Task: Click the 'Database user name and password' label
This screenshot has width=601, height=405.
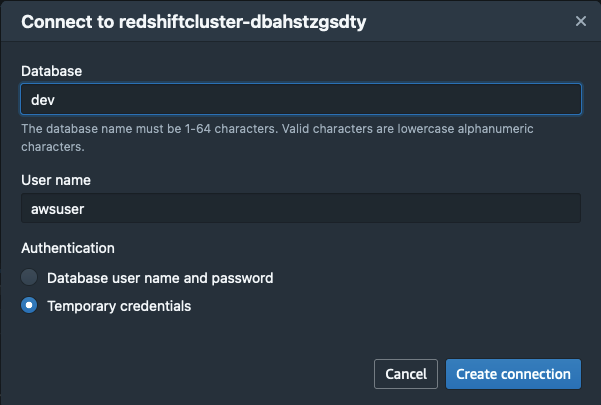Action: (x=160, y=278)
